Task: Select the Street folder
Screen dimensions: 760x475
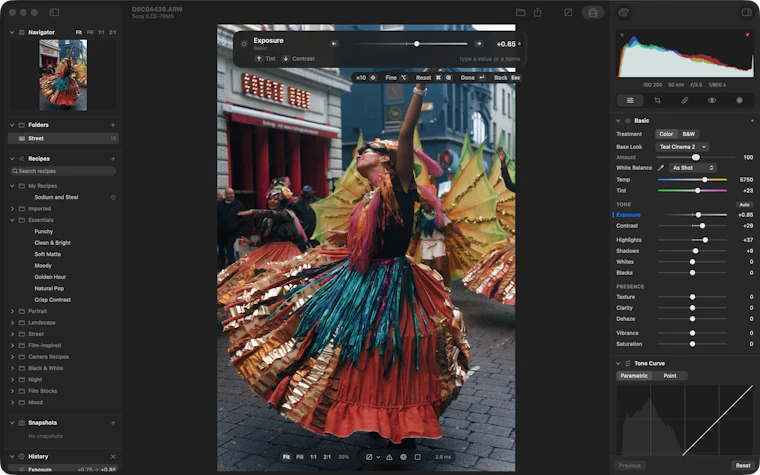Action: coord(63,139)
